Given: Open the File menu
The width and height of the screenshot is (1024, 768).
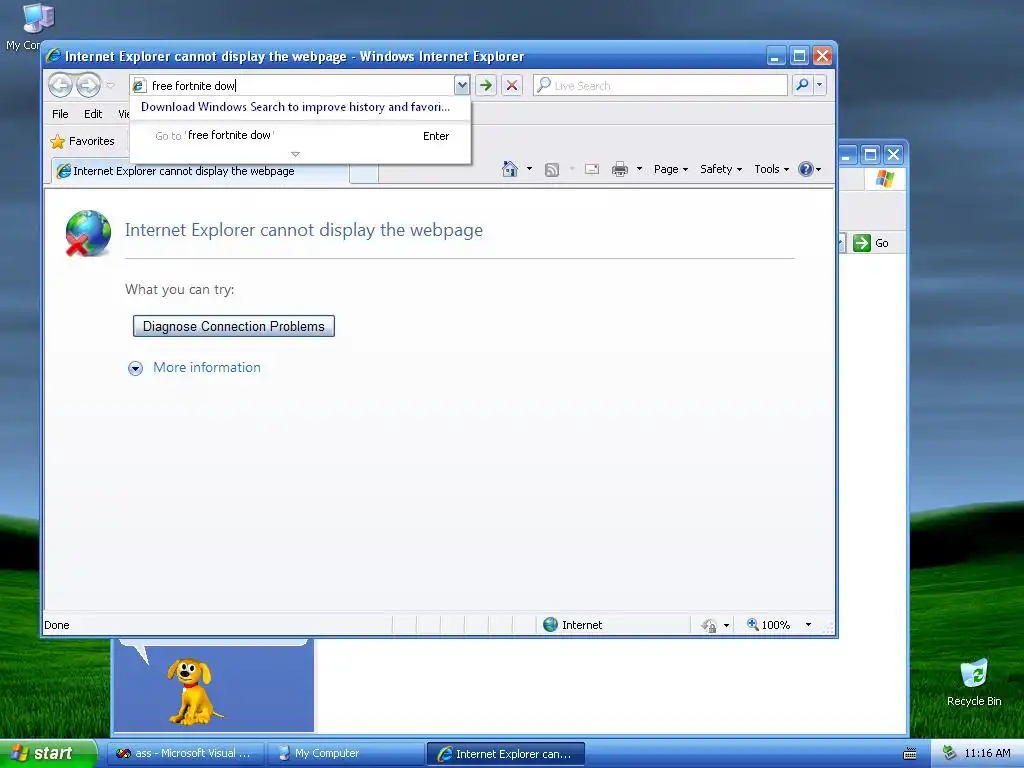Looking at the screenshot, I should pyautogui.click(x=60, y=114).
